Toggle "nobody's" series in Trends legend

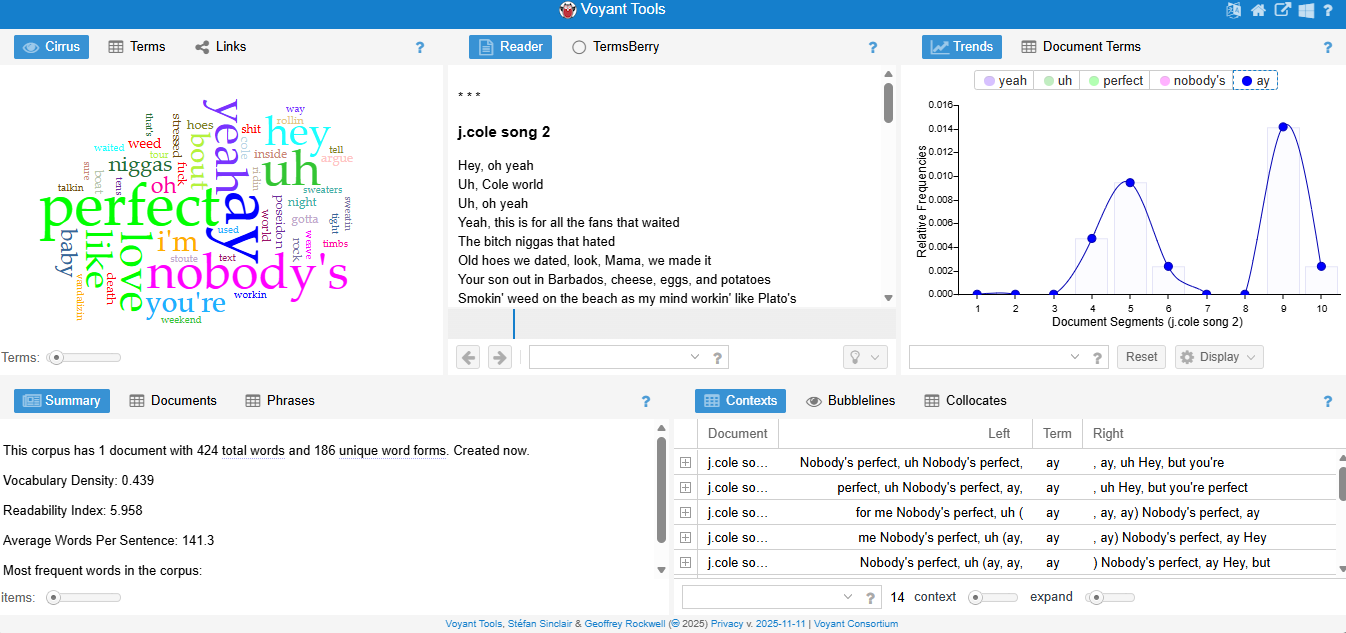[1191, 81]
